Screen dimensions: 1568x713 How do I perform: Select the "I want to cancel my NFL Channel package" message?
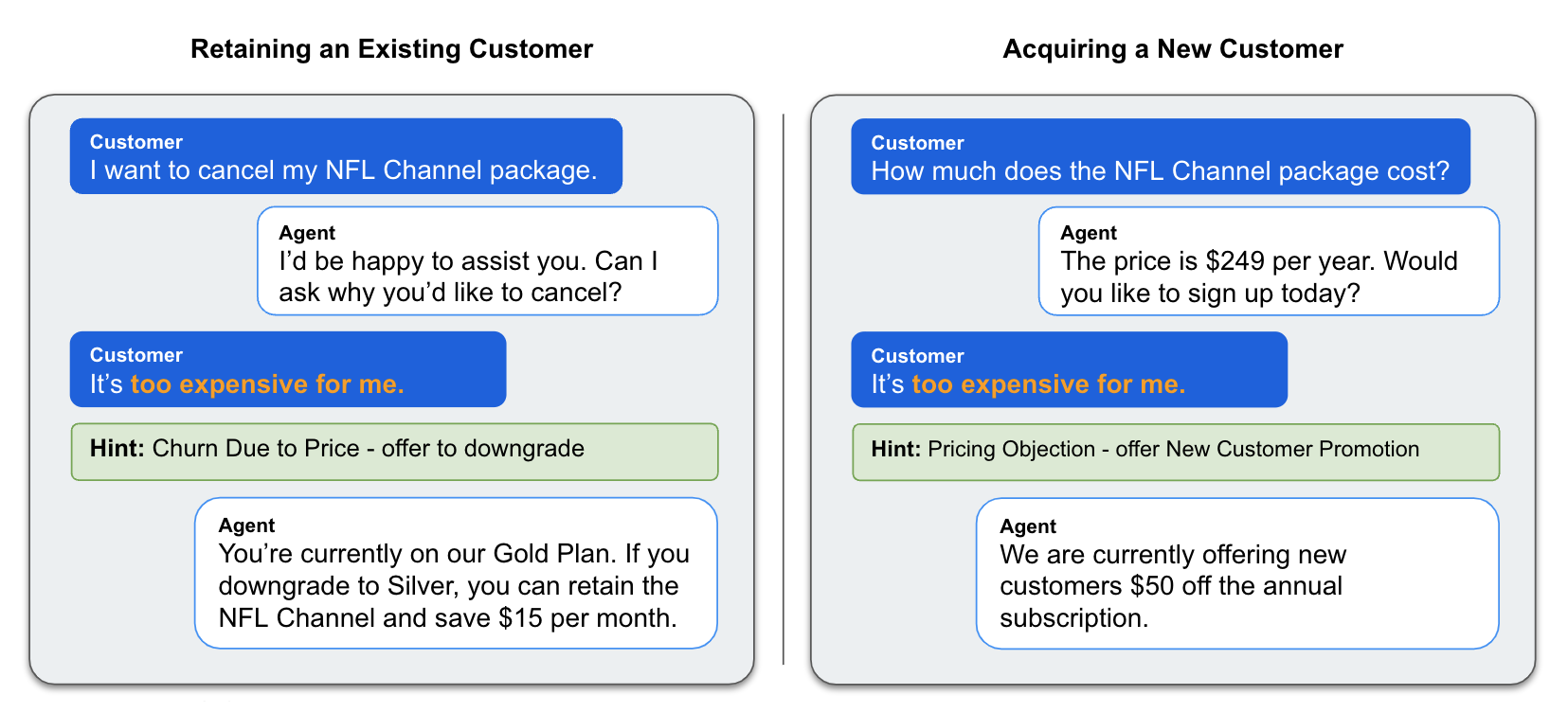pyautogui.click(x=346, y=156)
